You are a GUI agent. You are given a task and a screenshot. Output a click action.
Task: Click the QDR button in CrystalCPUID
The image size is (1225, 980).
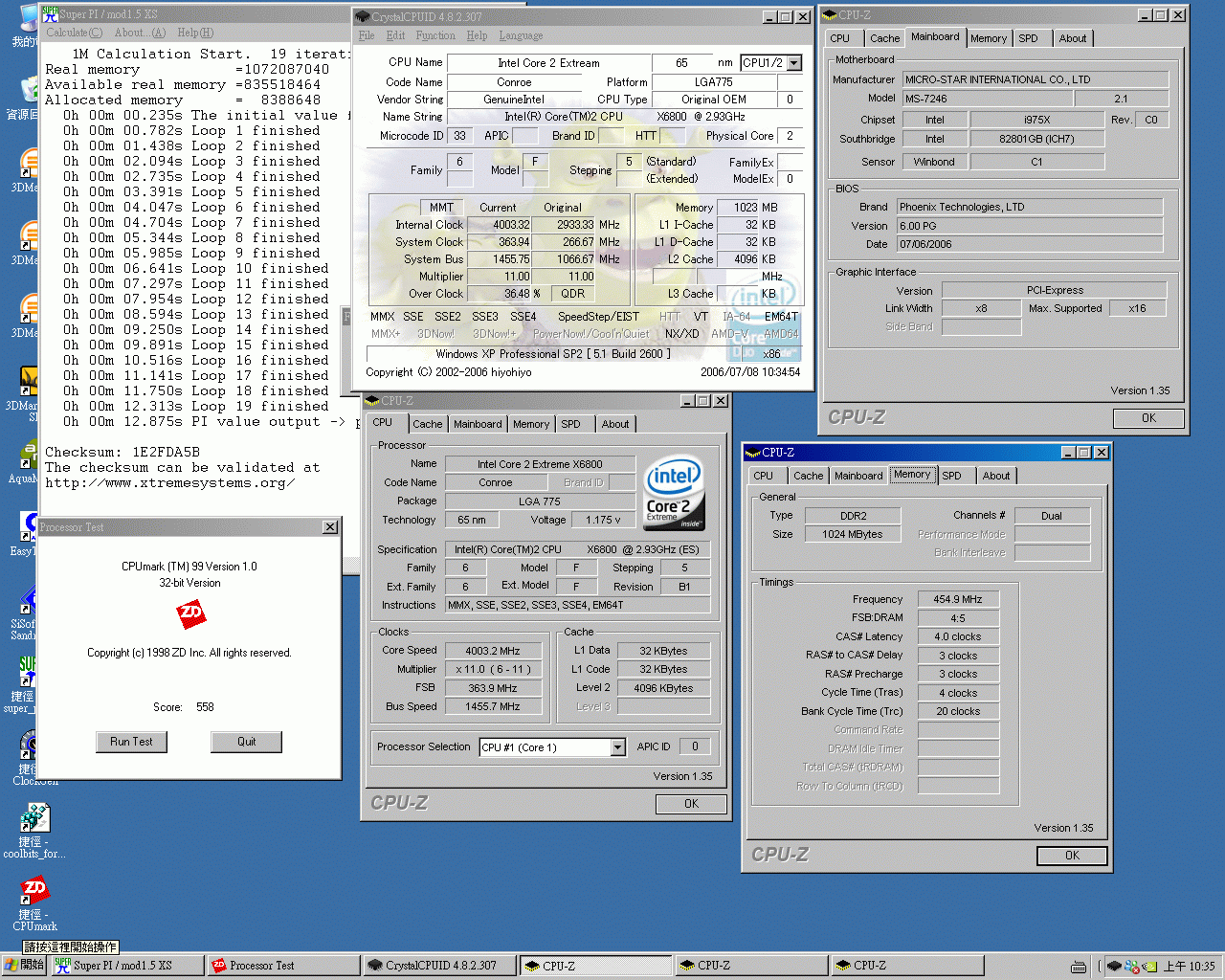pos(572,294)
